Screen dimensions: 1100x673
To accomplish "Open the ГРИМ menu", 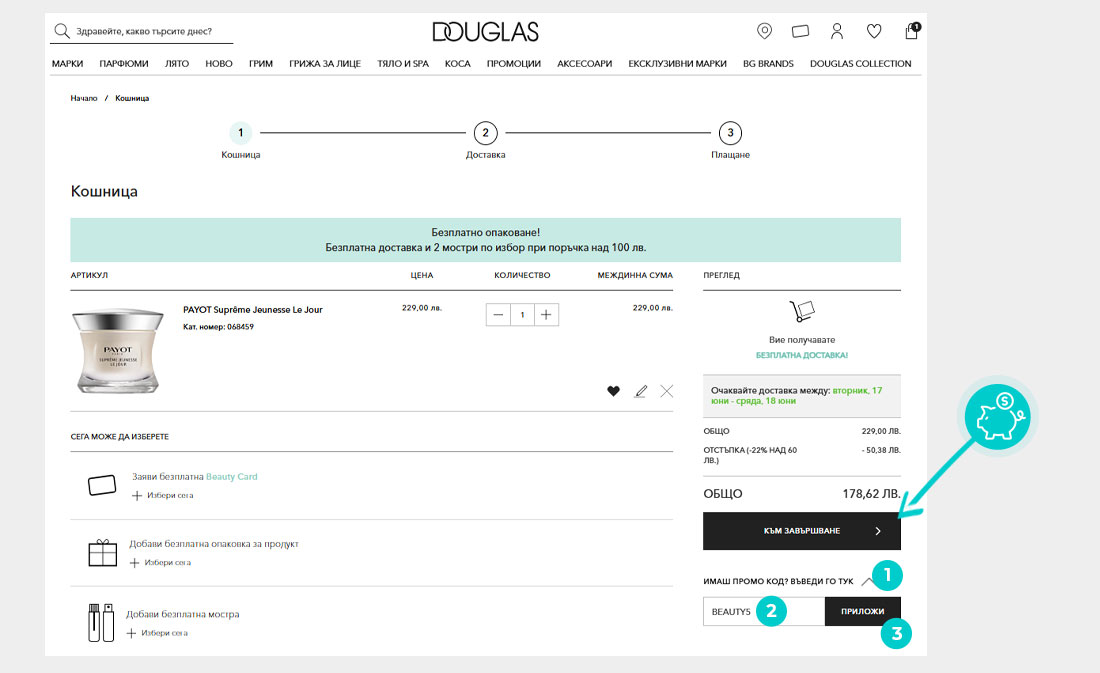I will pos(260,63).
